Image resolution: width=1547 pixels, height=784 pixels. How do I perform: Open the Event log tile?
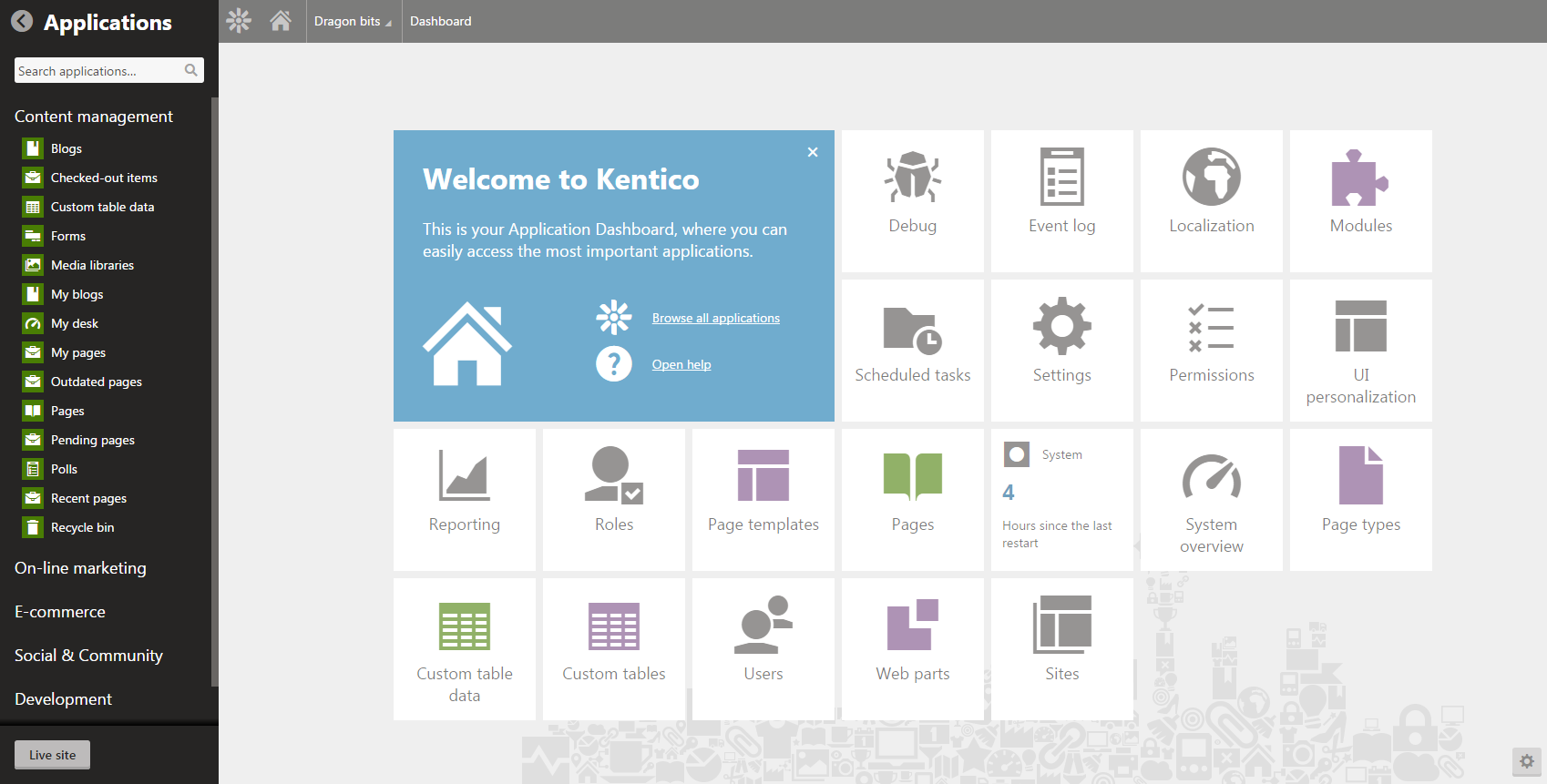(1061, 200)
